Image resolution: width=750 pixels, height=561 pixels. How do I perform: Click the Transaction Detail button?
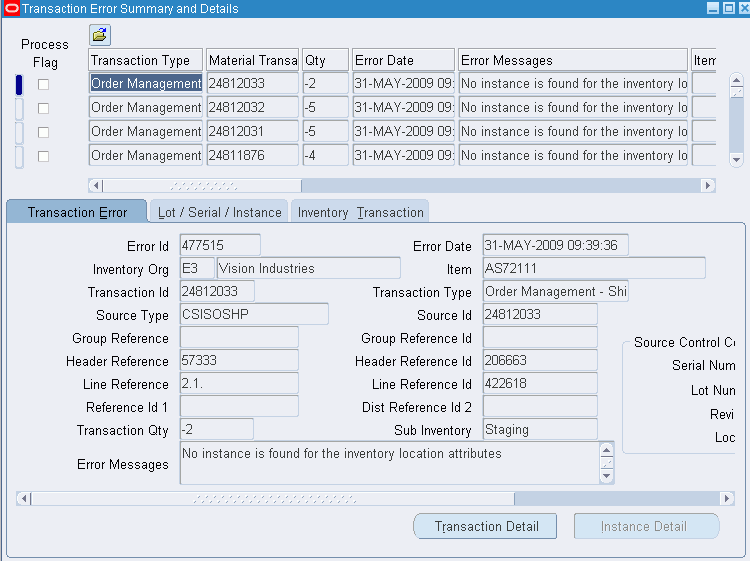485,526
